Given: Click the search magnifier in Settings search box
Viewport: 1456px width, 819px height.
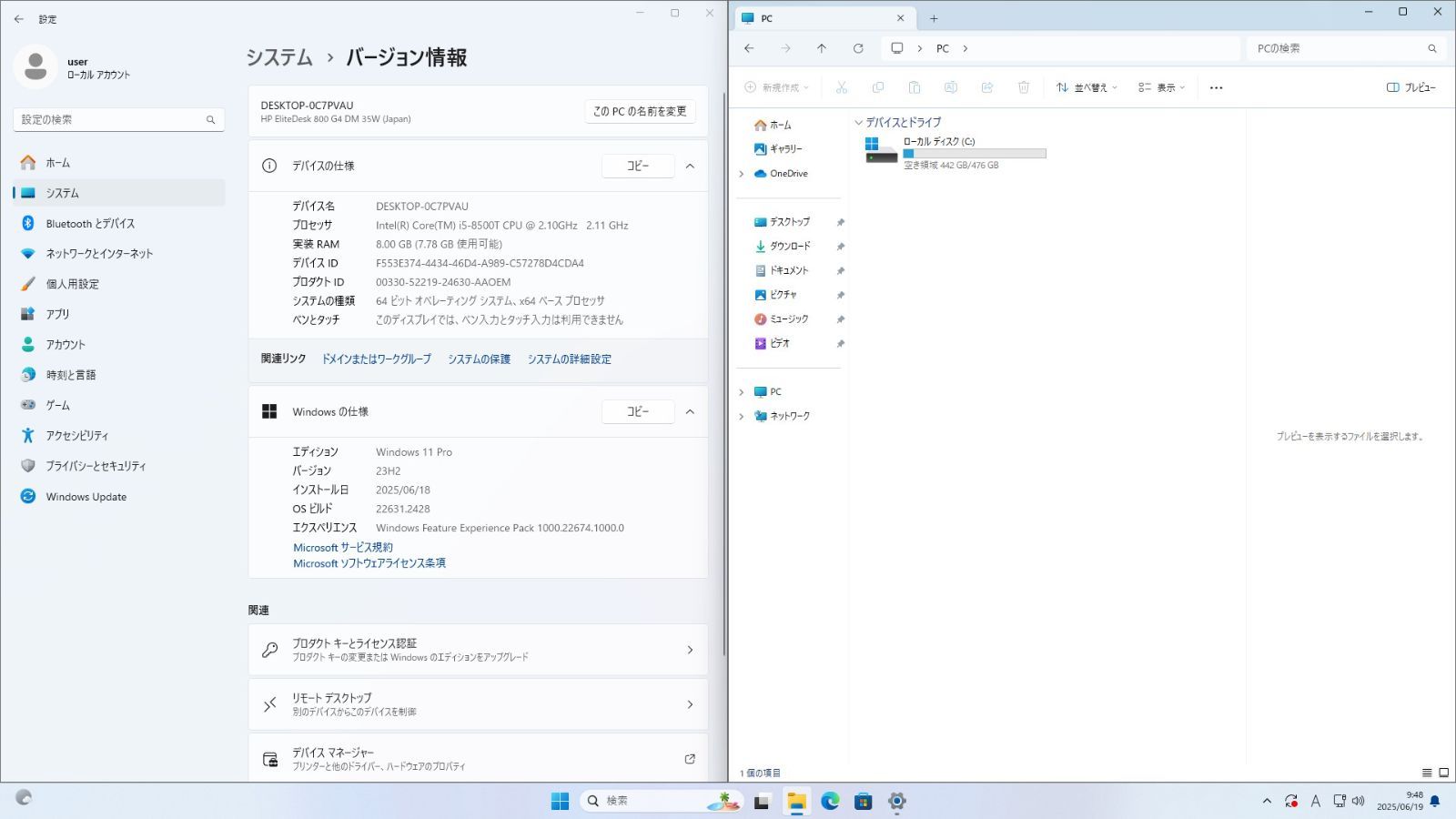Looking at the screenshot, I should [x=210, y=119].
